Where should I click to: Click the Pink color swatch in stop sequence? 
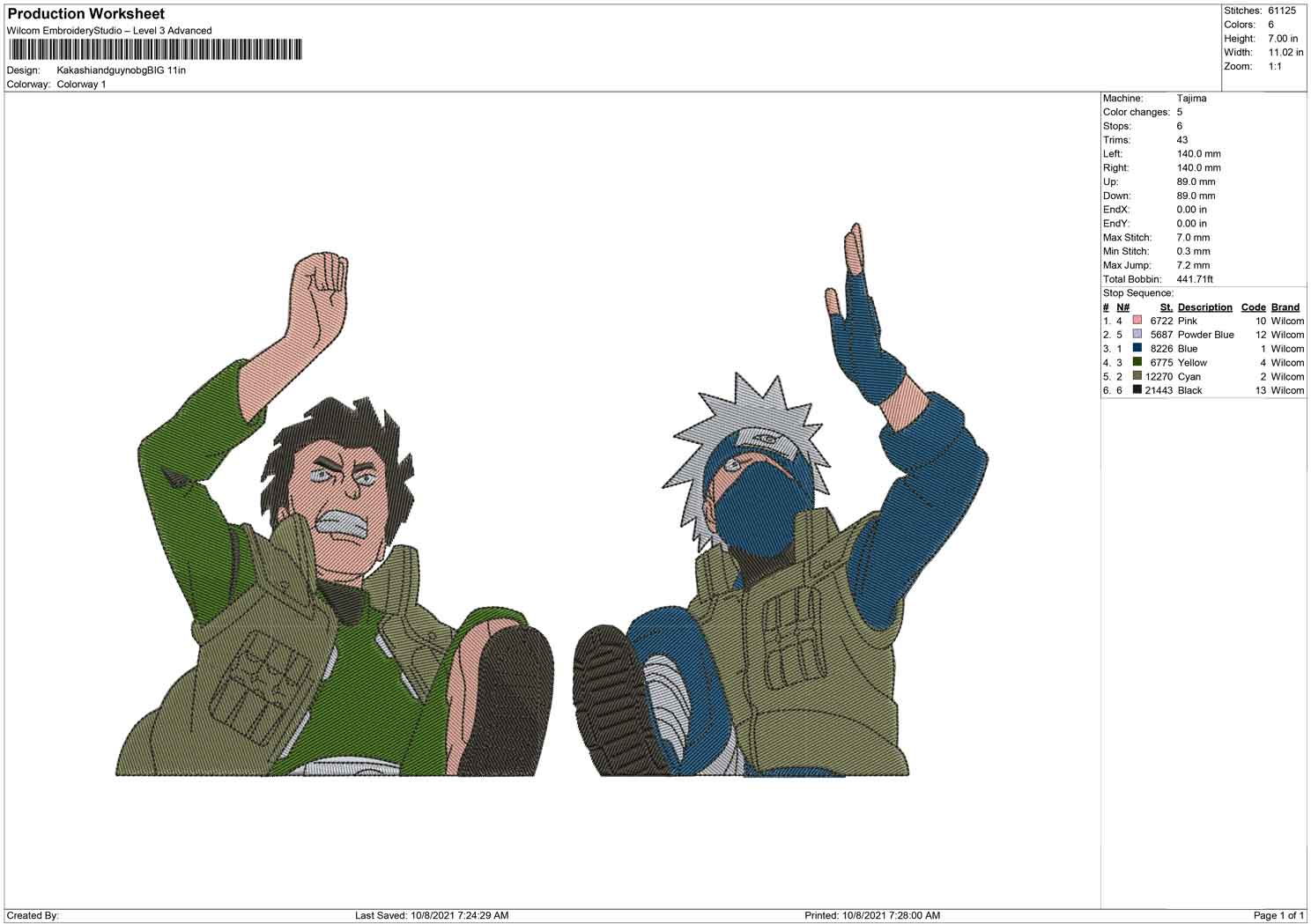click(1137, 321)
